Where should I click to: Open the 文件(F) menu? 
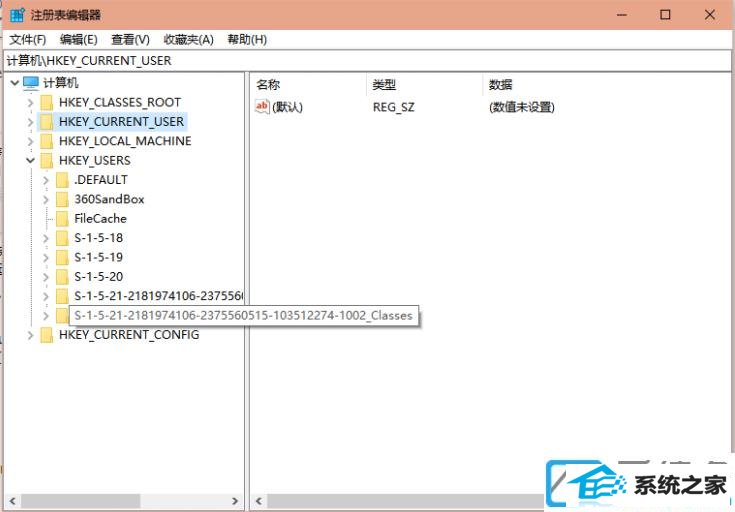tap(28, 40)
